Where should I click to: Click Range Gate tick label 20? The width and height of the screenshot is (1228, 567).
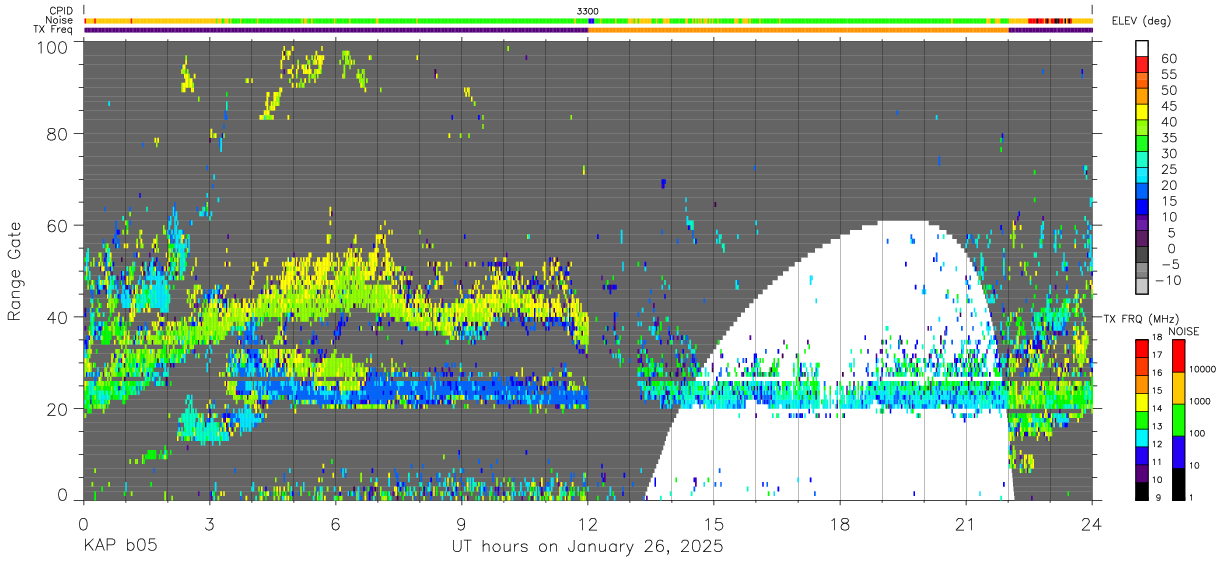coord(59,409)
